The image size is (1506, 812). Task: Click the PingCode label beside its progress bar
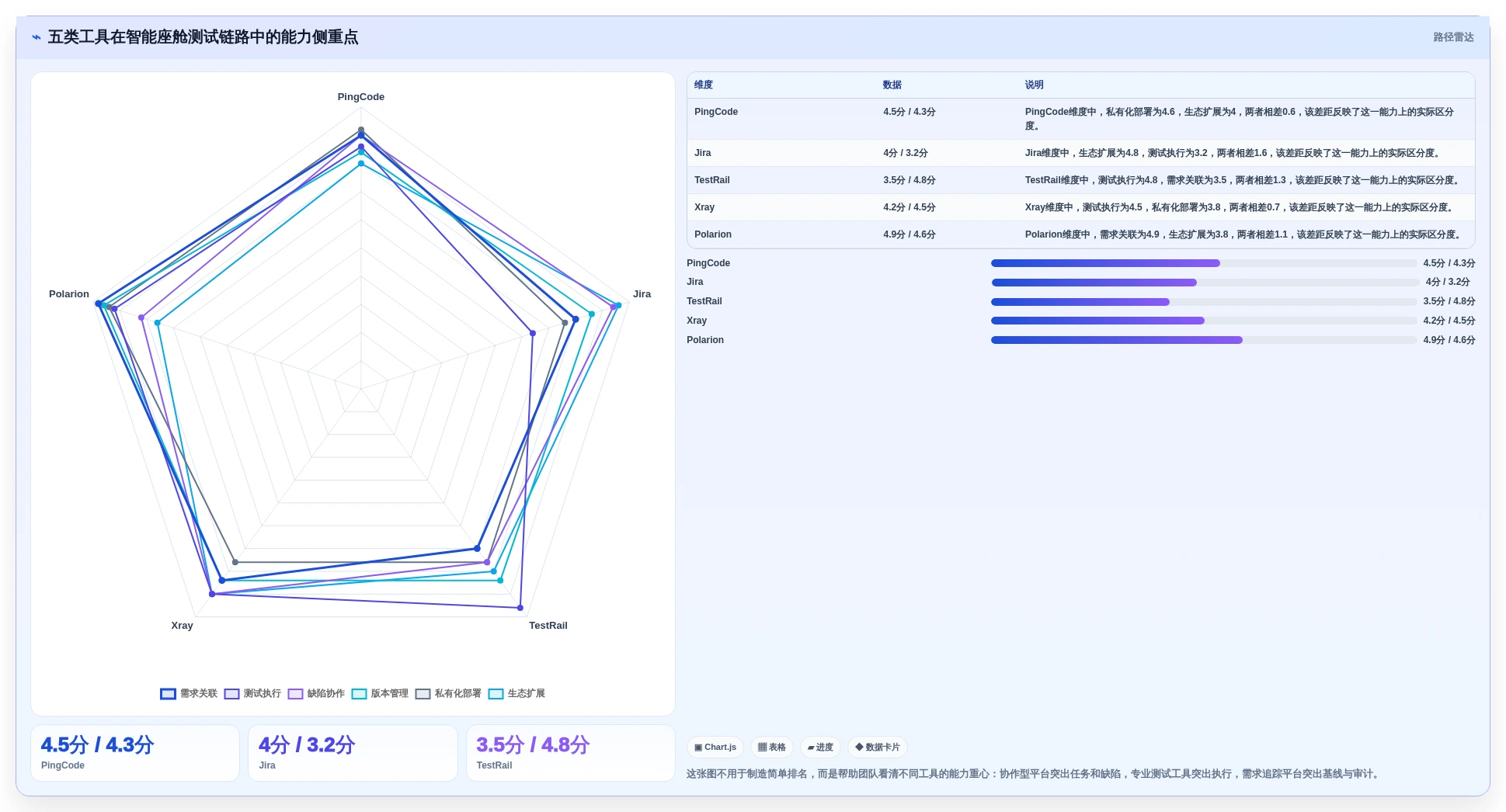coord(708,263)
